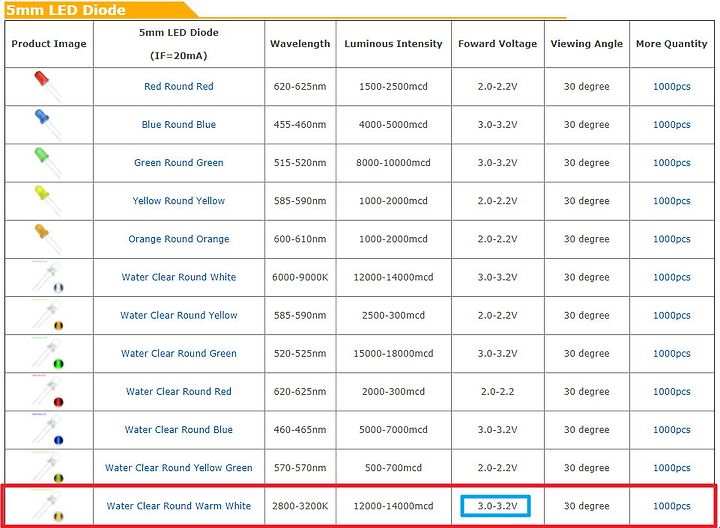The width and height of the screenshot is (720, 528).
Task: Click the Water Clear Yellow Green product image
Action: (x=48, y=467)
